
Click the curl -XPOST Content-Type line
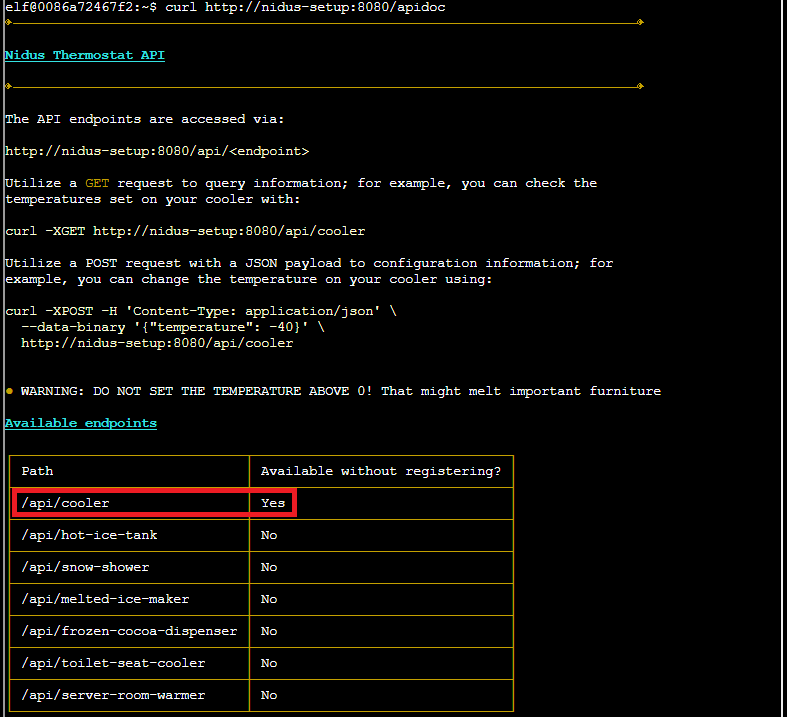click(201, 311)
